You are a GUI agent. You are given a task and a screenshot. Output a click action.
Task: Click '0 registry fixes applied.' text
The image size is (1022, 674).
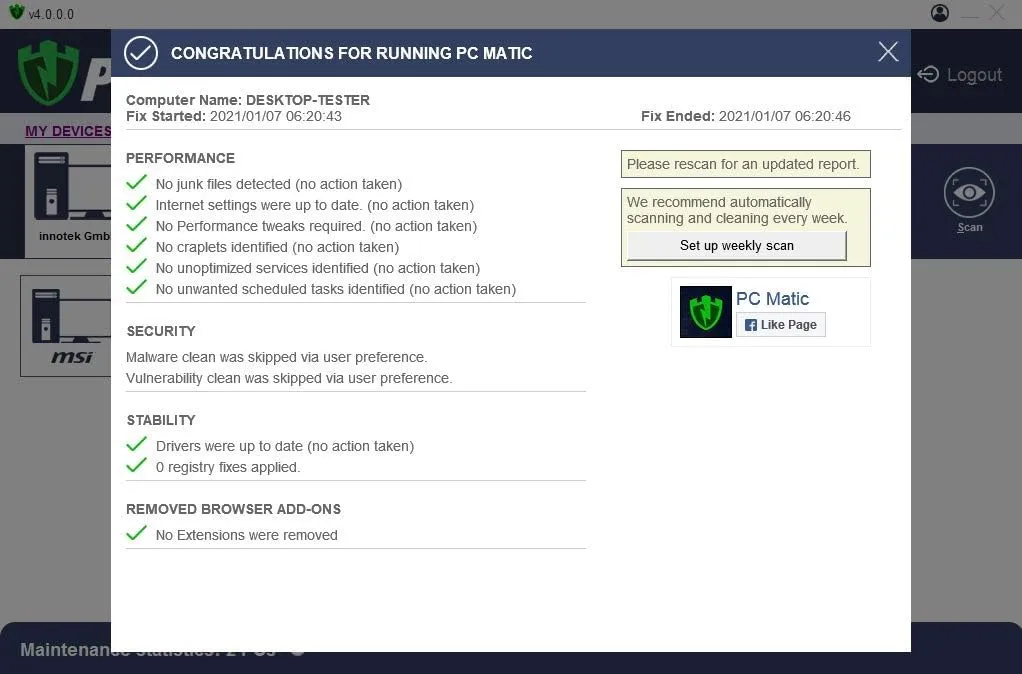[227, 467]
